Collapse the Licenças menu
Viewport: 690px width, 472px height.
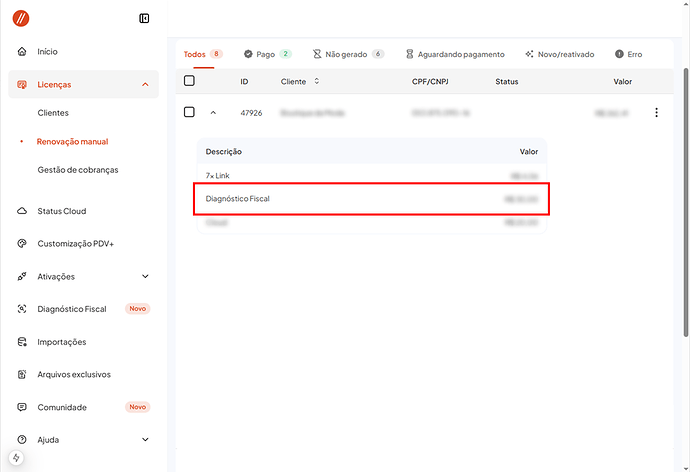coord(145,85)
